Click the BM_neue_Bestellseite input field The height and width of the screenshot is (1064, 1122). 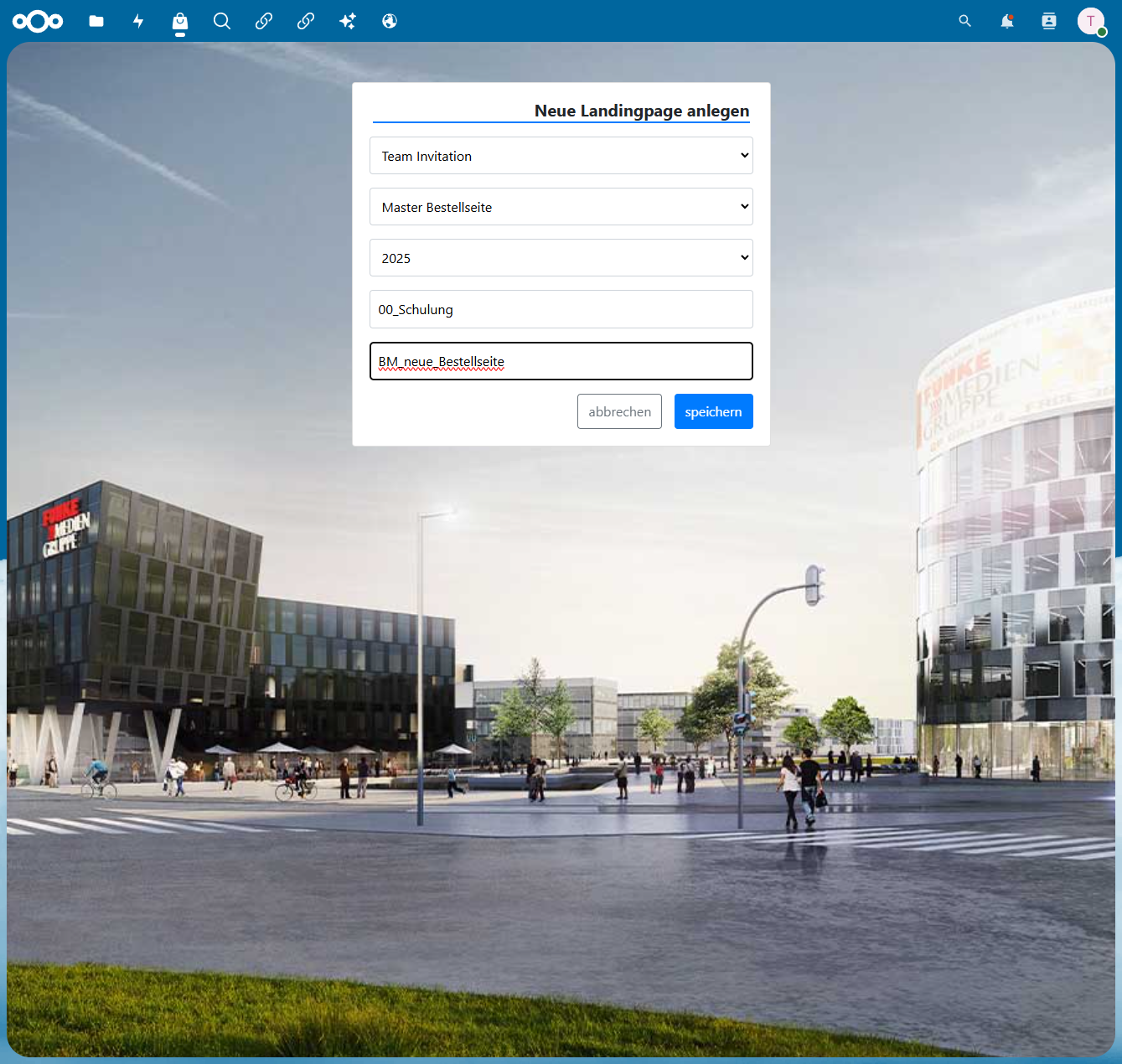tap(561, 361)
